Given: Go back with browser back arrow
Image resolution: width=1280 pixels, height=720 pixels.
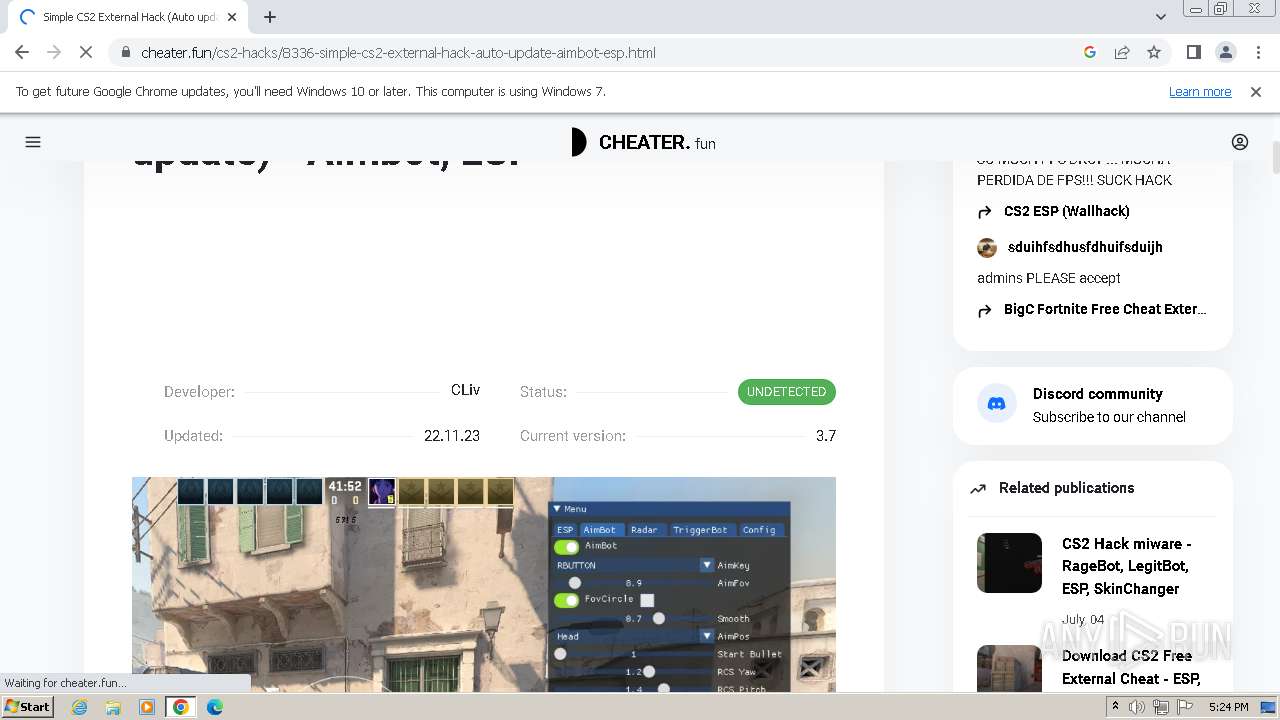Looking at the screenshot, I should [x=22, y=52].
